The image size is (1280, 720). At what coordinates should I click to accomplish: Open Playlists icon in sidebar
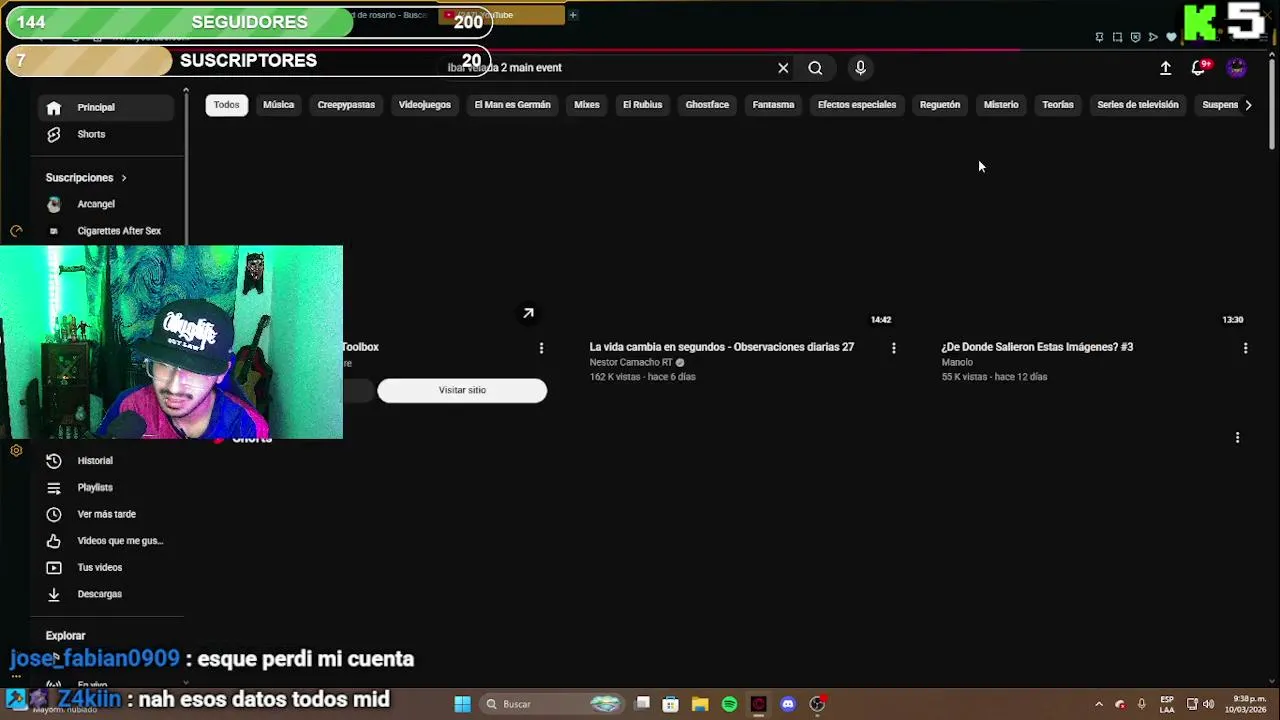click(x=54, y=488)
